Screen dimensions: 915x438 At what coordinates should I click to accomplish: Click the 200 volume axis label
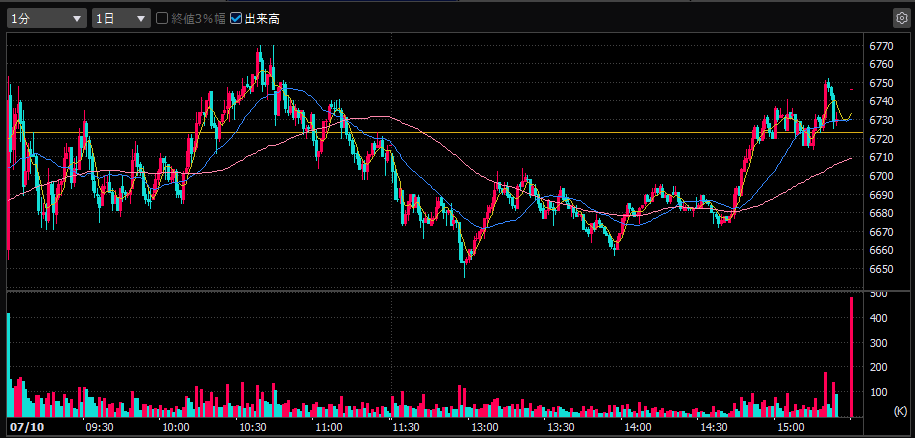tap(878, 367)
